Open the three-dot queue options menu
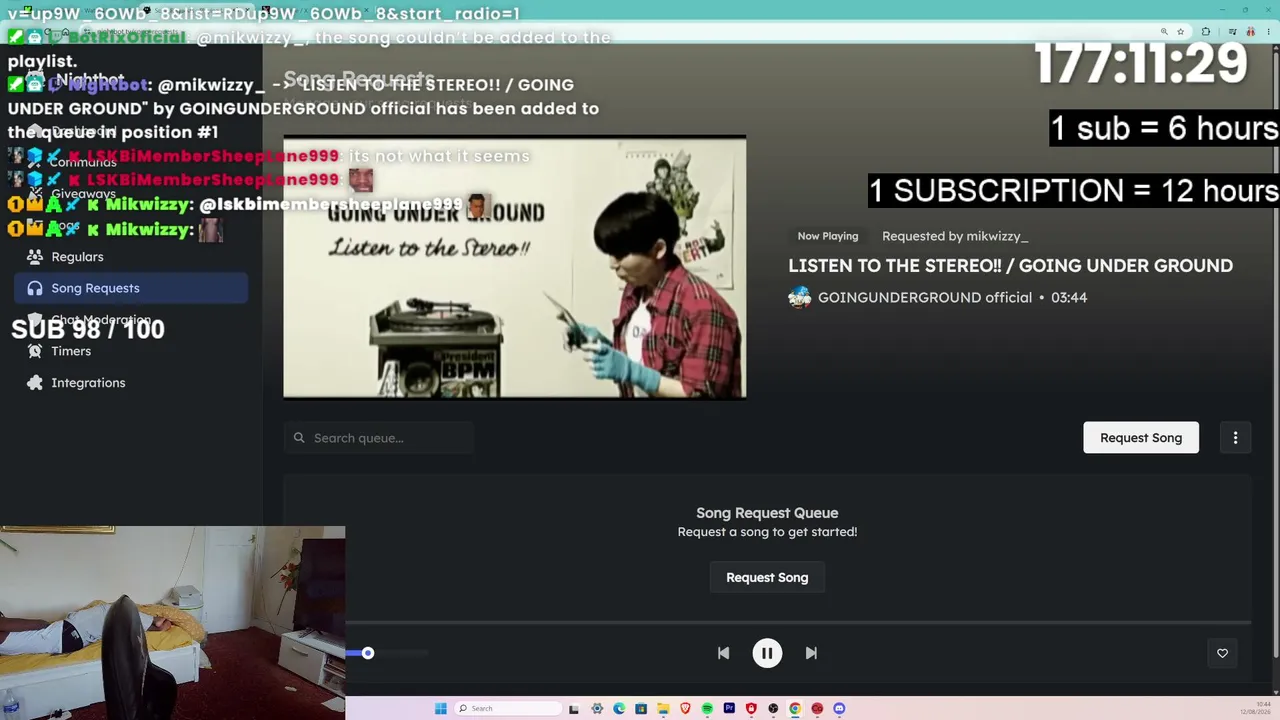The width and height of the screenshot is (1280, 720). tap(1235, 438)
